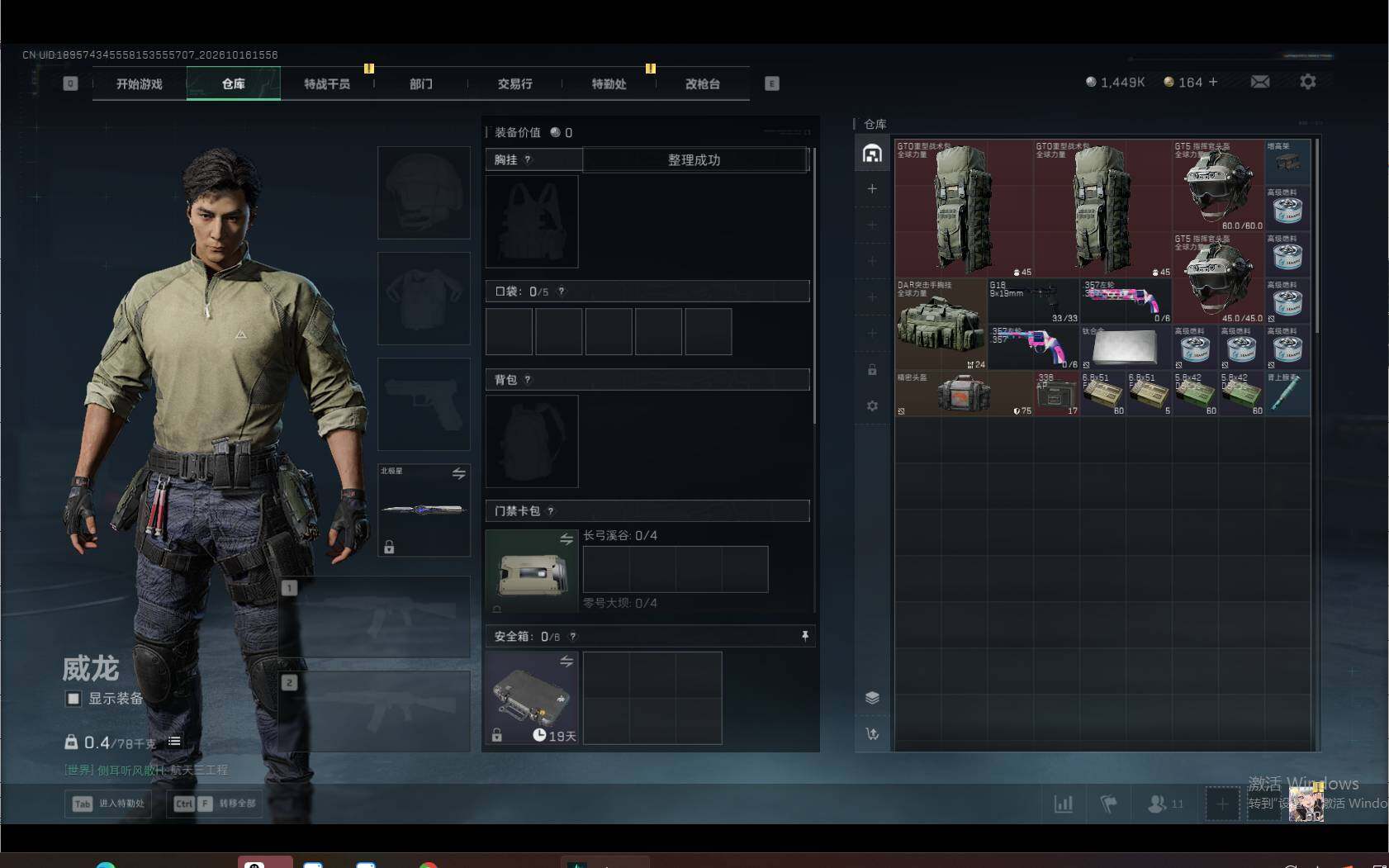Add a new warehouse page with plus icon
Screen dimensions: 1389x868
tap(872, 189)
